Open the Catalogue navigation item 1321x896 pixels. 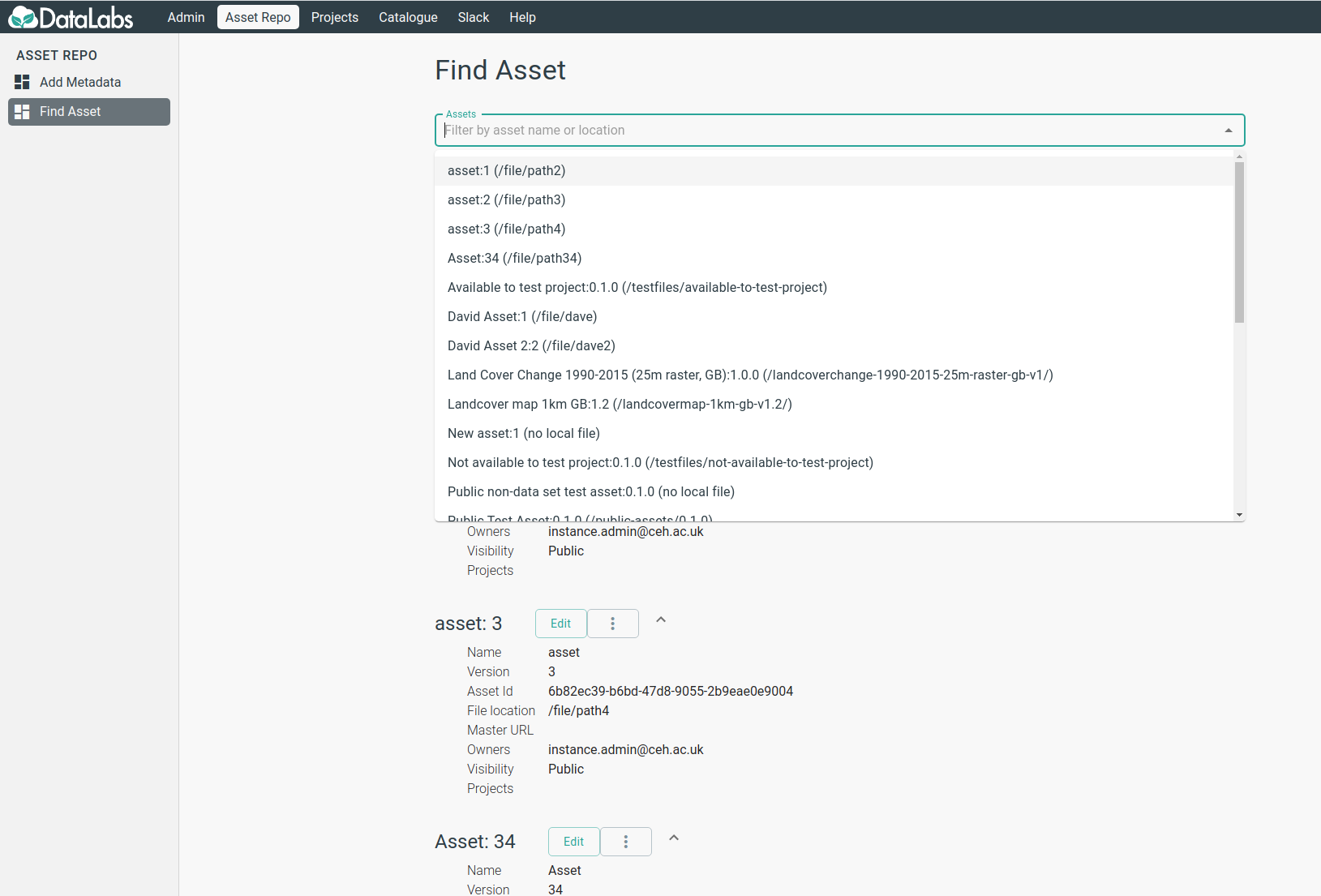408,17
